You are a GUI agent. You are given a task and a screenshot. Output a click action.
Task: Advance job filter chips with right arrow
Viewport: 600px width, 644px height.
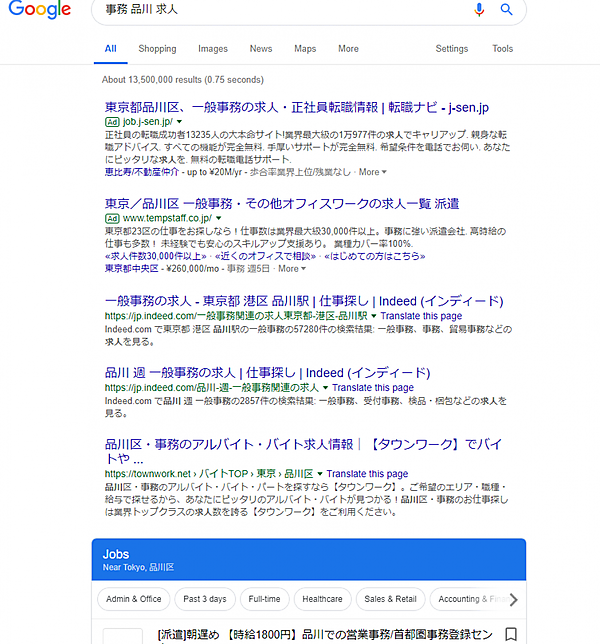pos(513,600)
